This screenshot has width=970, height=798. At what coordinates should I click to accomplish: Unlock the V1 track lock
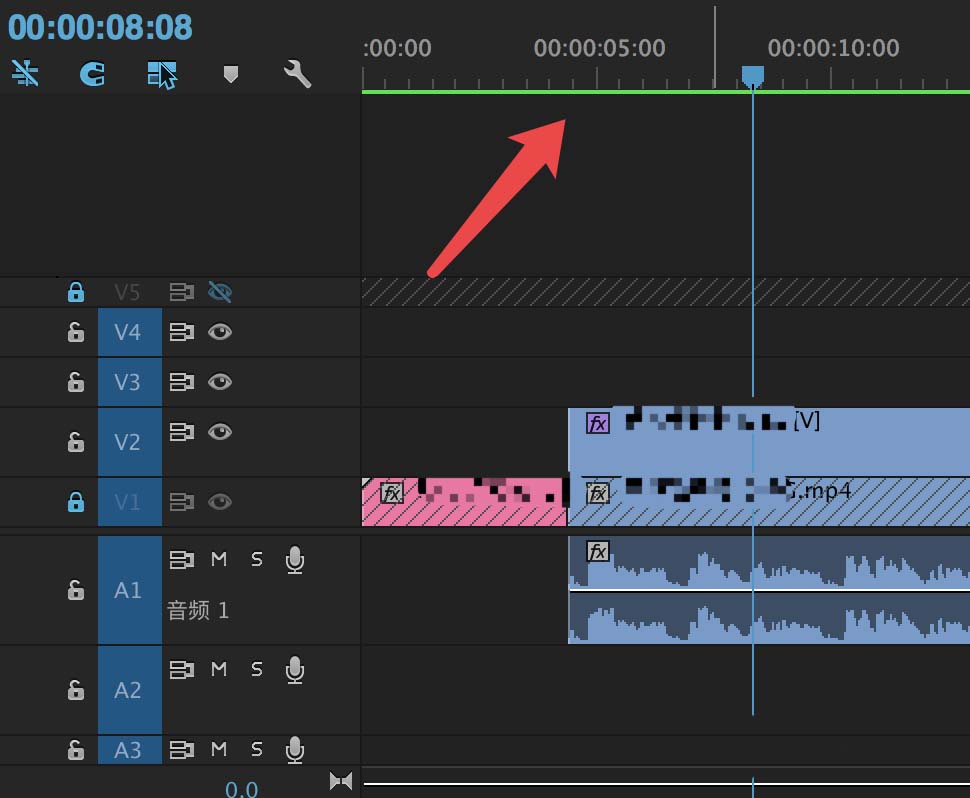point(75,502)
